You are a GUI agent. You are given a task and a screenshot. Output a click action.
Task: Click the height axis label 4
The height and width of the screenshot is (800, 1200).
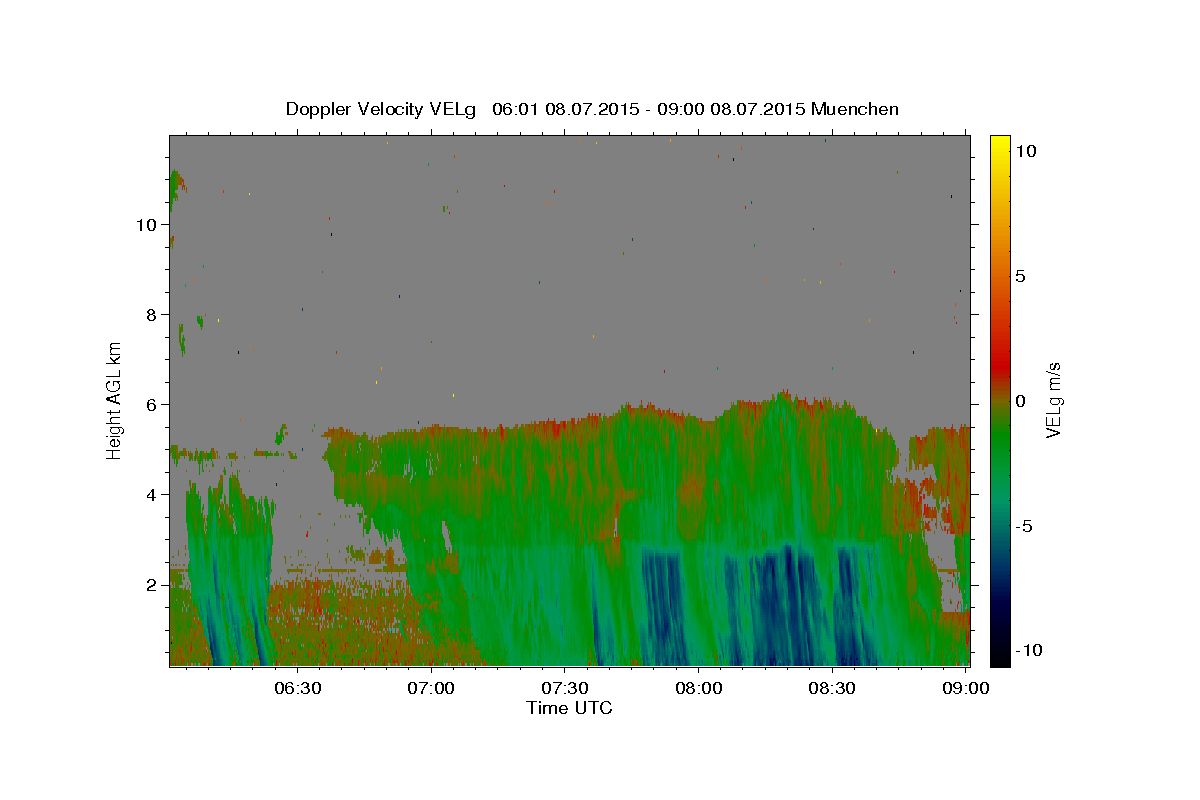(x=153, y=495)
